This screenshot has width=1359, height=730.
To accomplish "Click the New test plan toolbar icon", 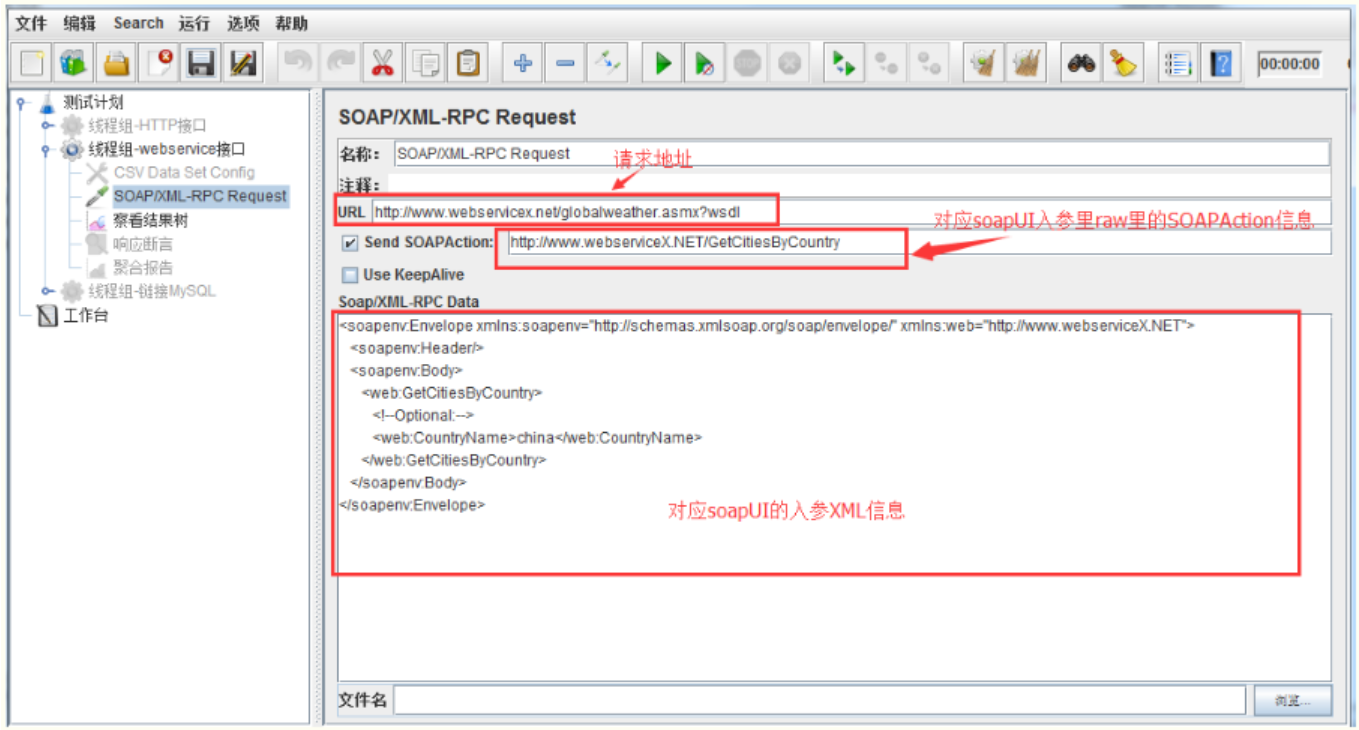I will [x=32, y=64].
